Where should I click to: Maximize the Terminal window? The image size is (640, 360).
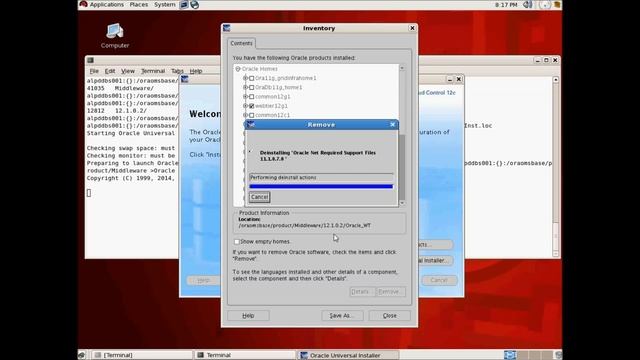pos(546,60)
